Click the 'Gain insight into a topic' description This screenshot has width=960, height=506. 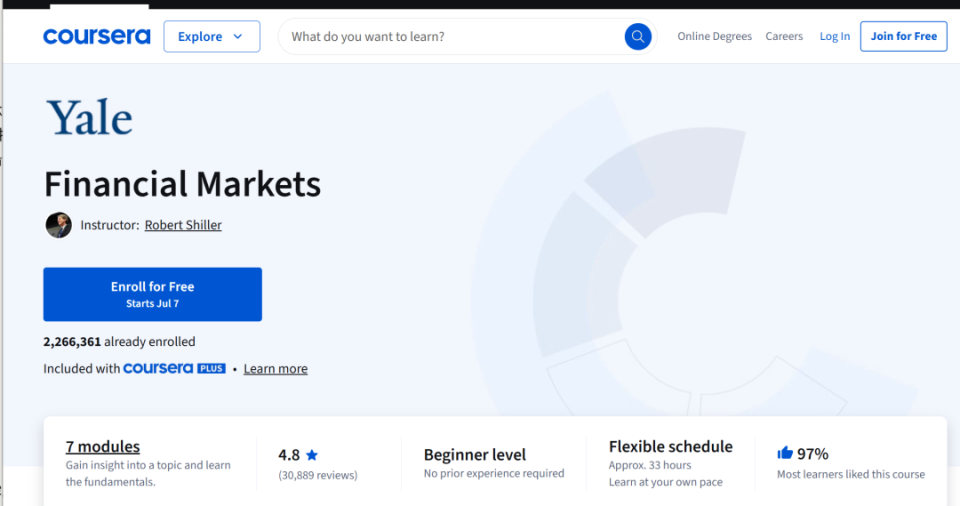[148, 474]
